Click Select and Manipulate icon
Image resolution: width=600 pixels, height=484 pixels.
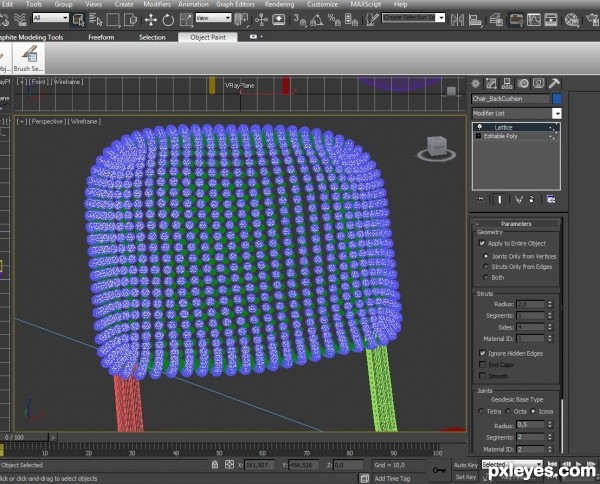261,20
